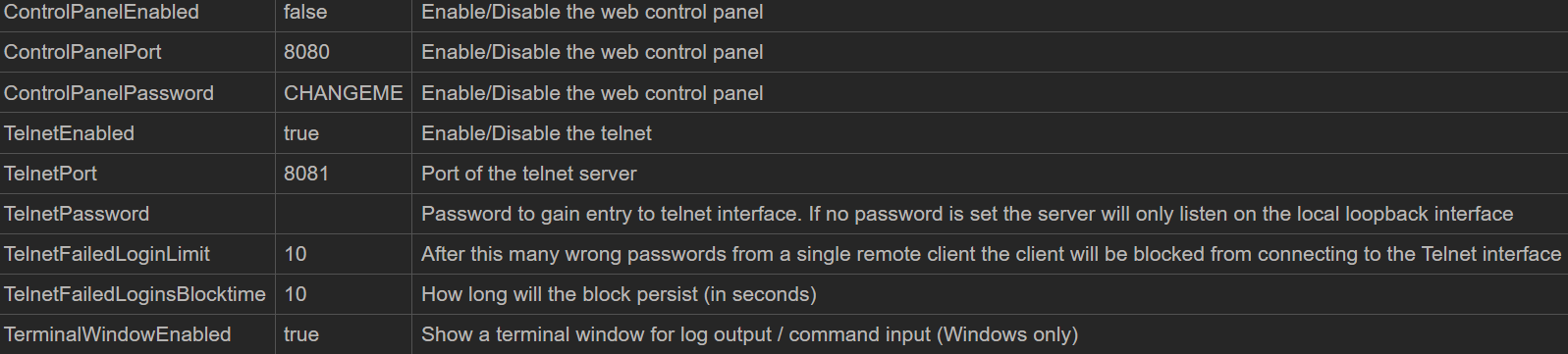Click the 8080 port value
The image size is (1568, 354).
tap(306, 52)
